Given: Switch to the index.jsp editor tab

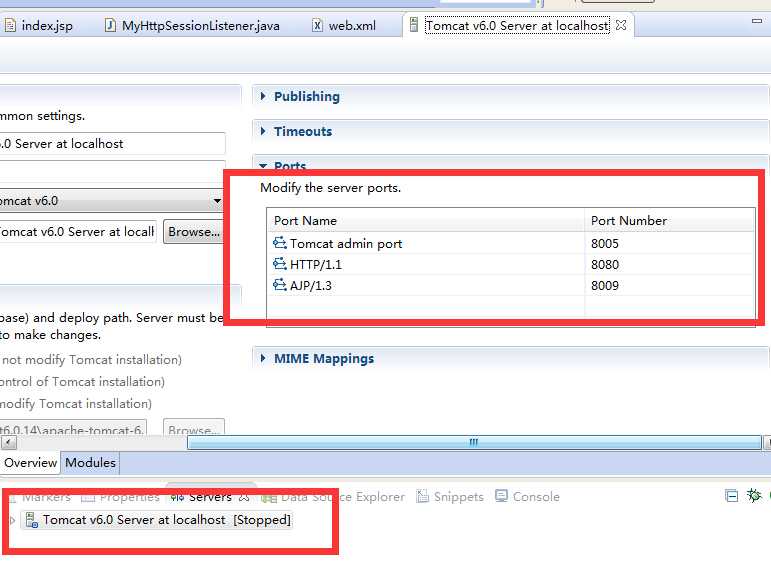Looking at the screenshot, I should (x=38, y=26).
